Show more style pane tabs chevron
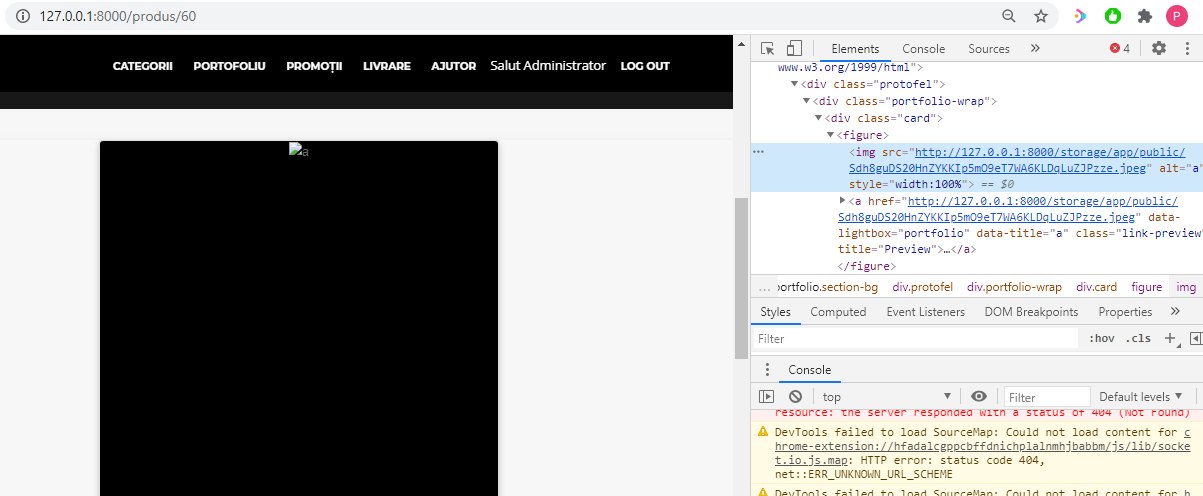This screenshot has height=496, width=1203. coord(1173,312)
